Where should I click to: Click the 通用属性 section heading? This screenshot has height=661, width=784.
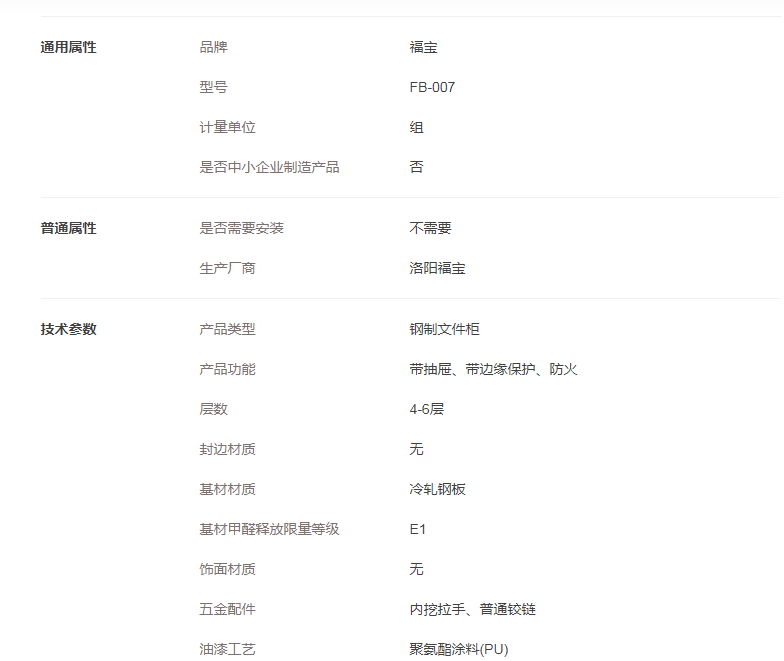pyautogui.click(x=68, y=47)
